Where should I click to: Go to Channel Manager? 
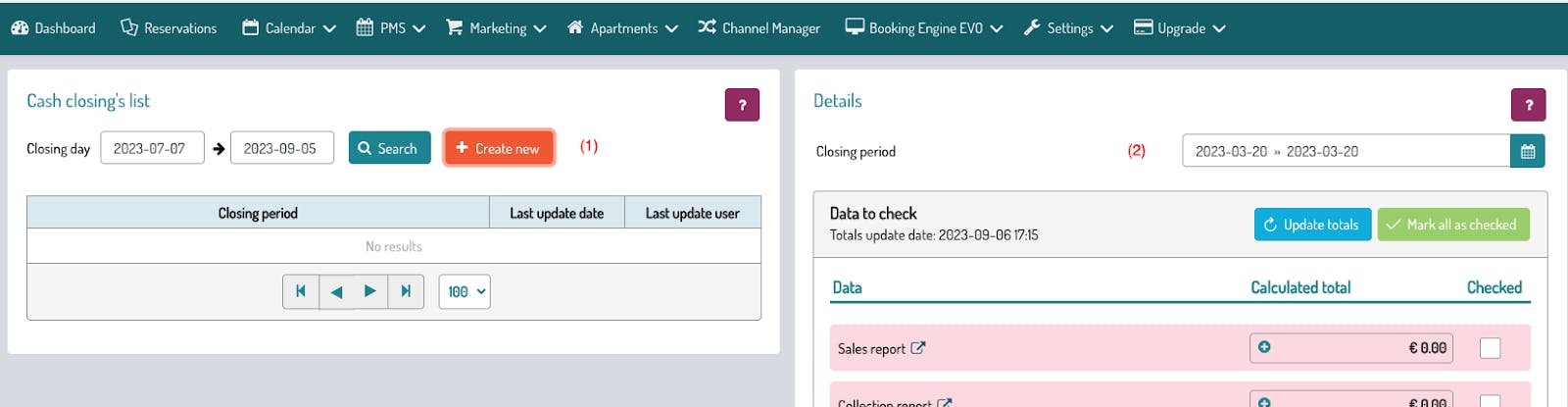759,28
